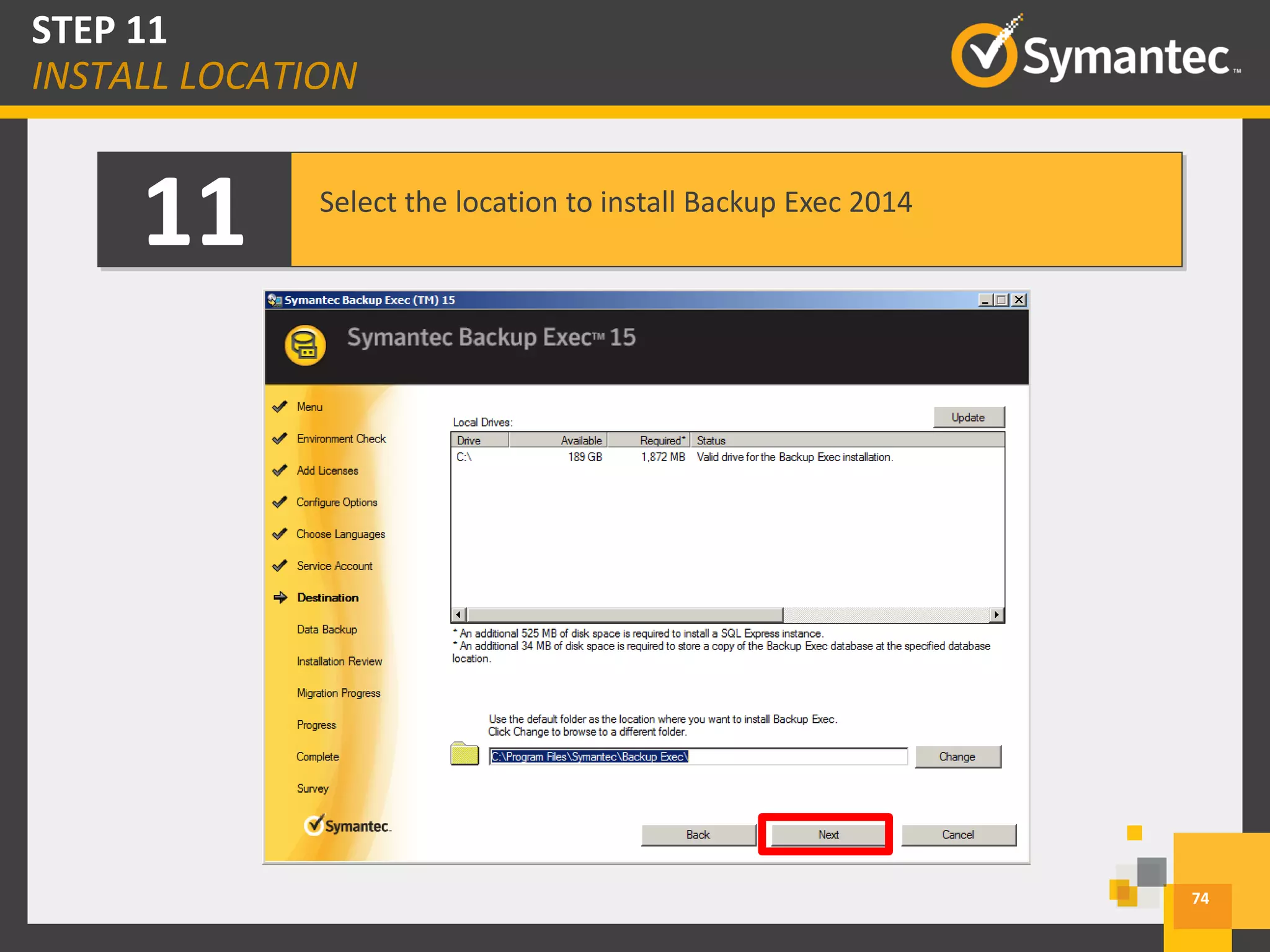
Task: Close the Backup Exec installer window
Action: 1019,300
